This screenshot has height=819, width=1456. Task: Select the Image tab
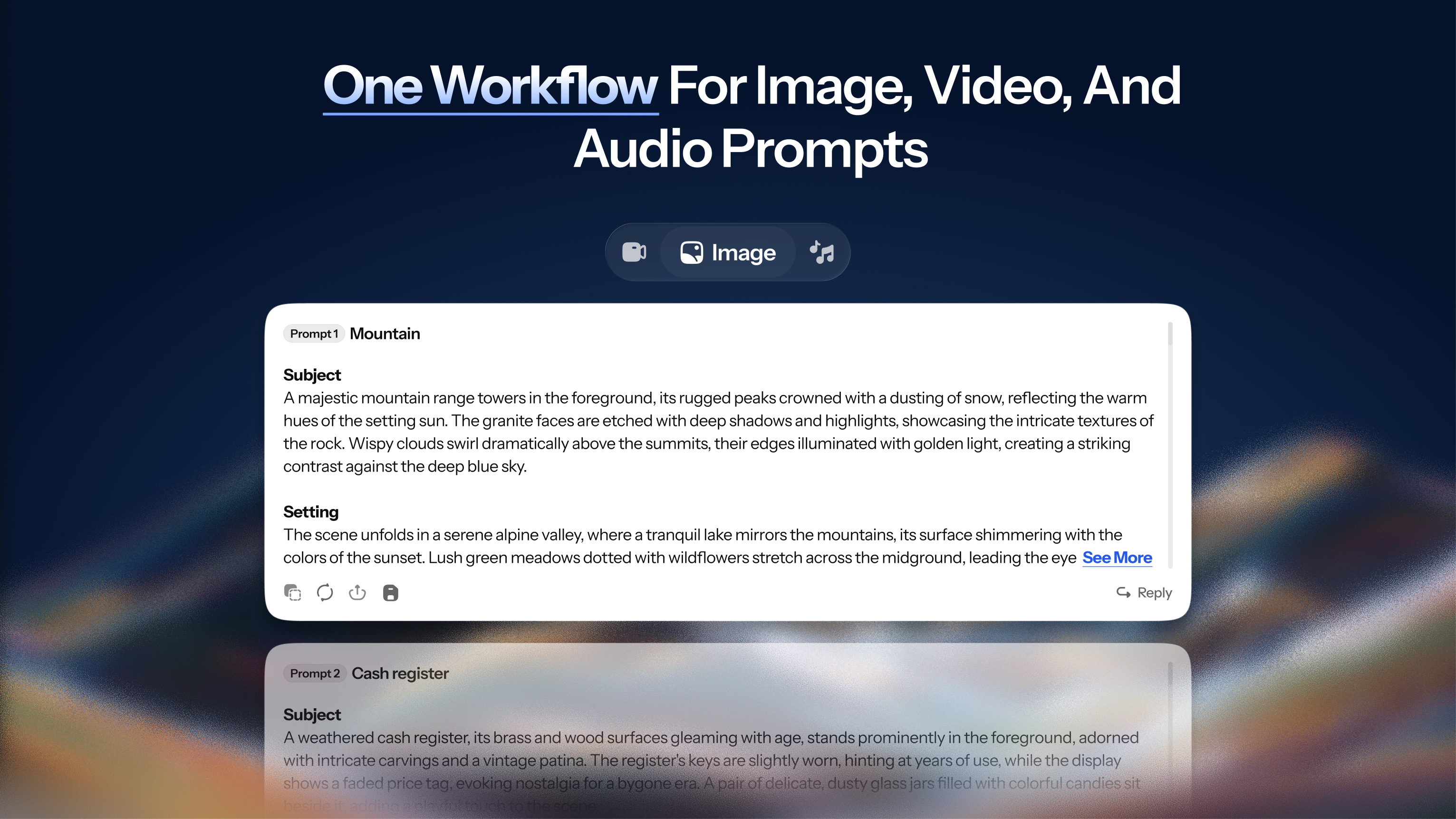tap(728, 252)
